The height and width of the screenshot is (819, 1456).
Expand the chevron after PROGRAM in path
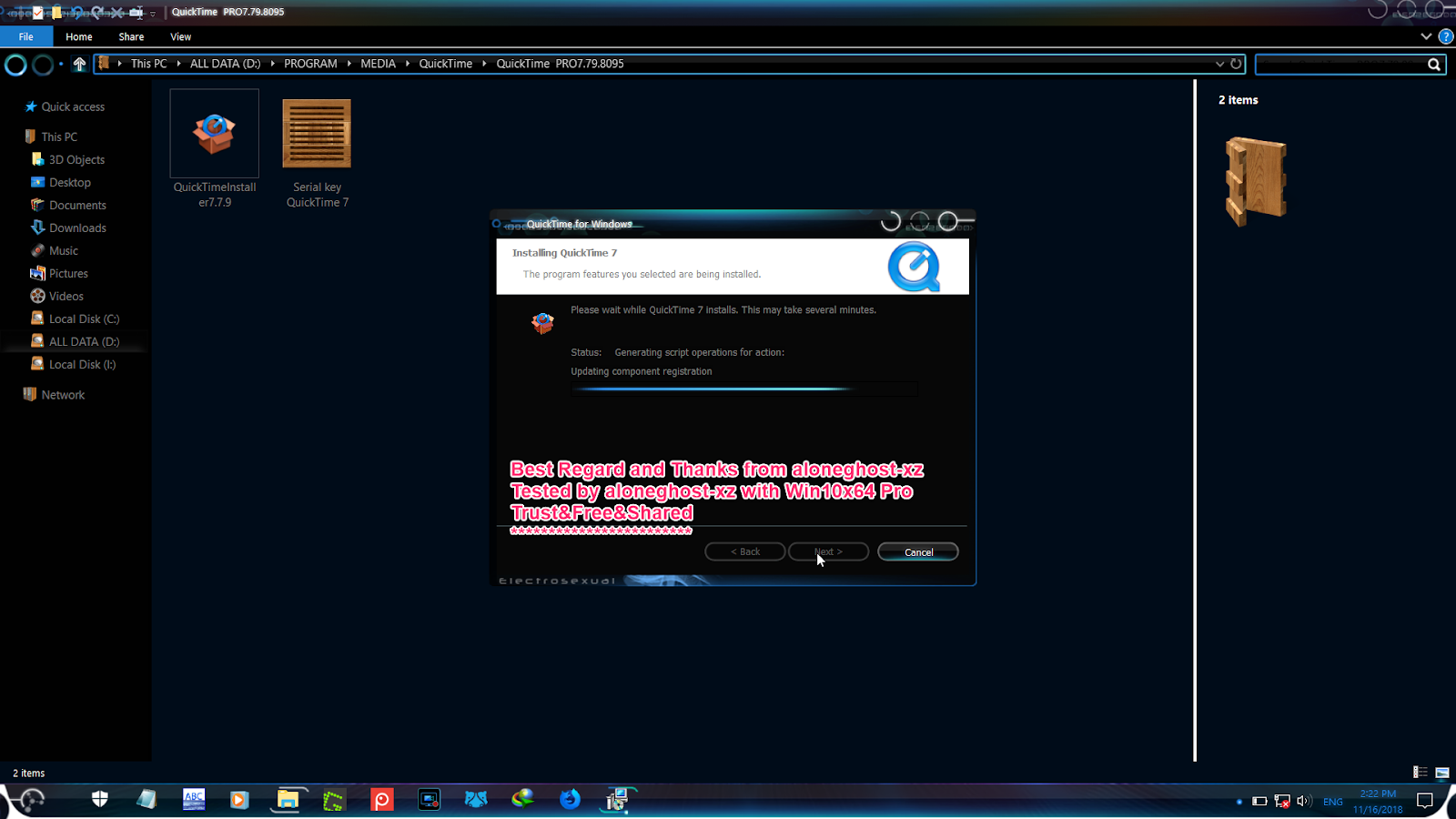pyautogui.click(x=349, y=64)
